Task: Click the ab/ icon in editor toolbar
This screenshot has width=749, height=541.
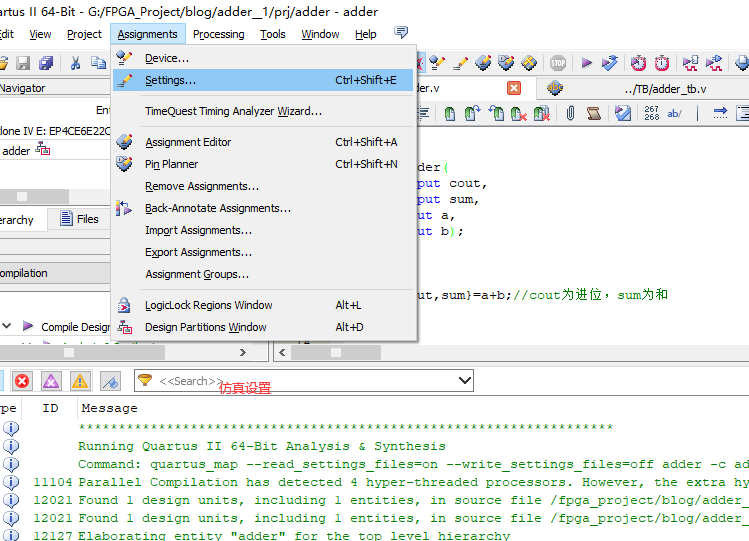Action: (674, 113)
